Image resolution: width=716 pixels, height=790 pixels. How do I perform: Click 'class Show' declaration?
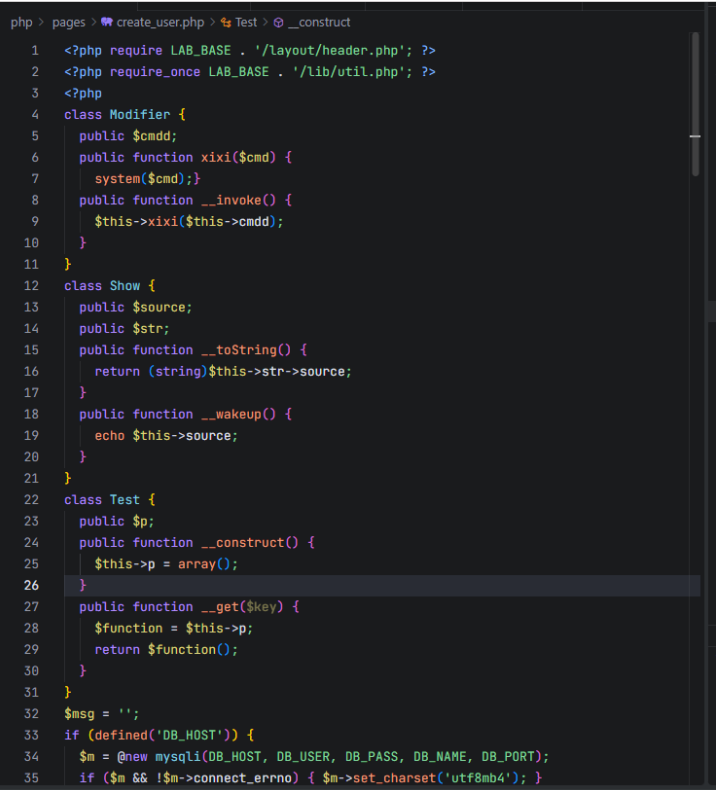click(102, 286)
